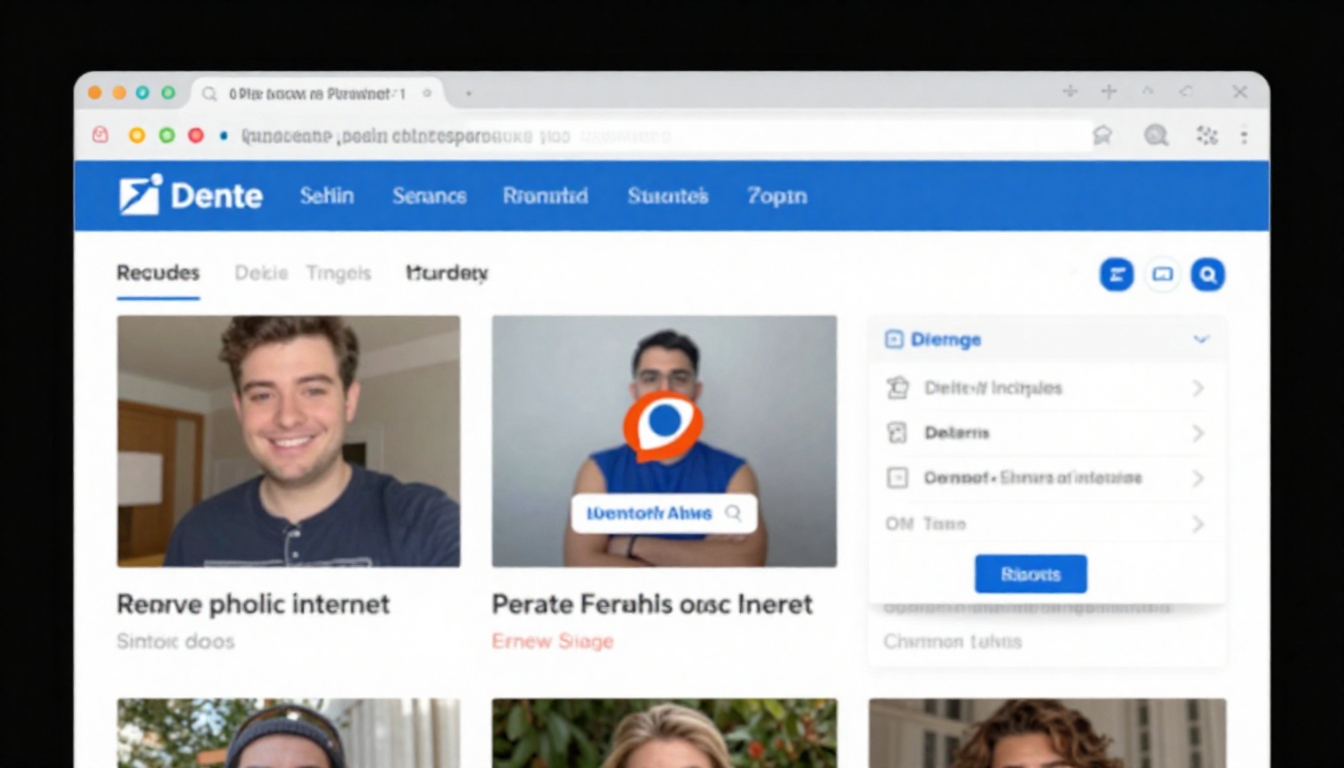Open the Senin menu in navigation bar
This screenshot has height=768, width=1344.
pos(327,196)
